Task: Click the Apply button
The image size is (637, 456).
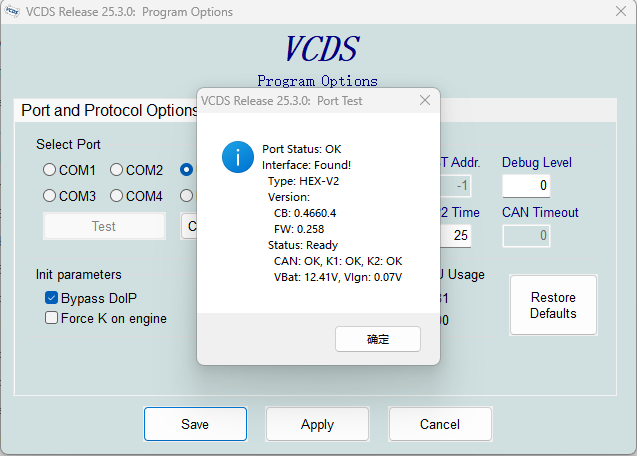Action: [x=317, y=424]
